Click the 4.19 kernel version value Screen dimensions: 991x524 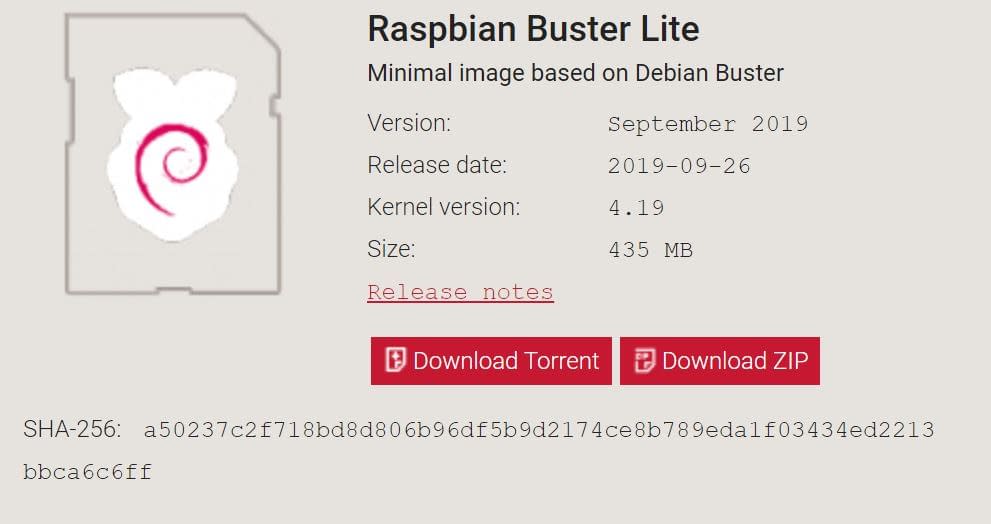click(636, 208)
